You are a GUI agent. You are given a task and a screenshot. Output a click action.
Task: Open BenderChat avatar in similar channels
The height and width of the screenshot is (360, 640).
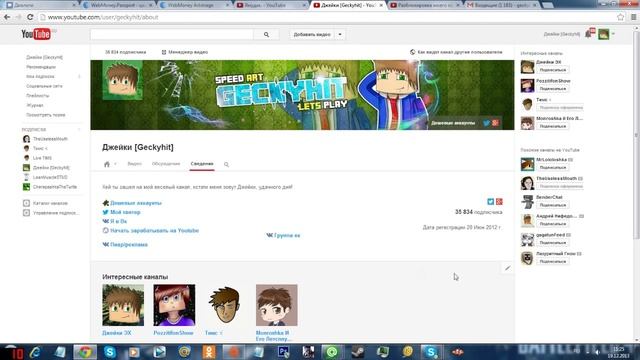pyautogui.click(x=527, y=202)
